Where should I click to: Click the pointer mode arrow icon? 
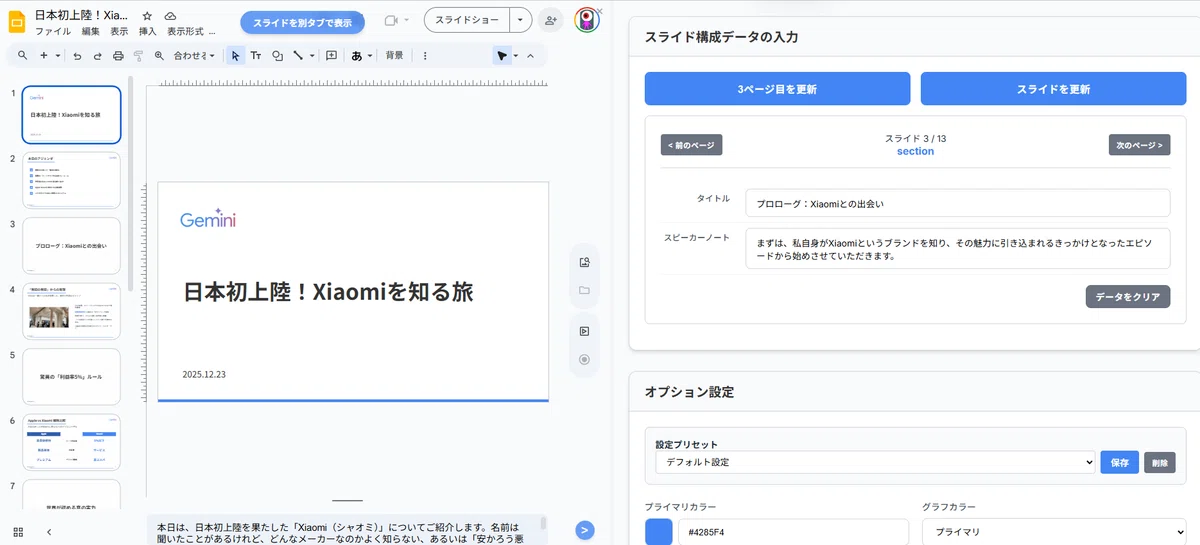point(501,56)
